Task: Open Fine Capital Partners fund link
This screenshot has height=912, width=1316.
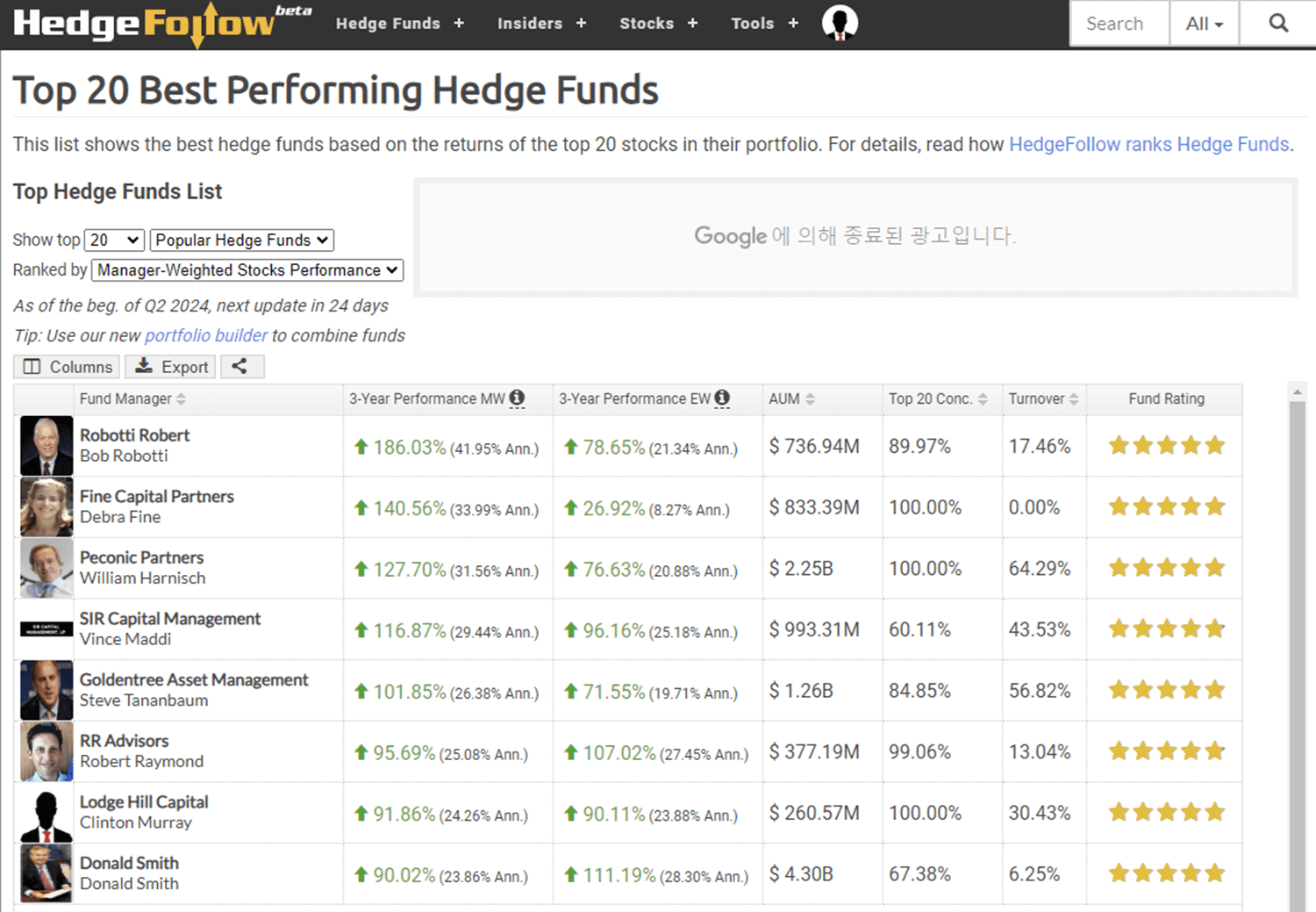Action: [x=157, y=497]
